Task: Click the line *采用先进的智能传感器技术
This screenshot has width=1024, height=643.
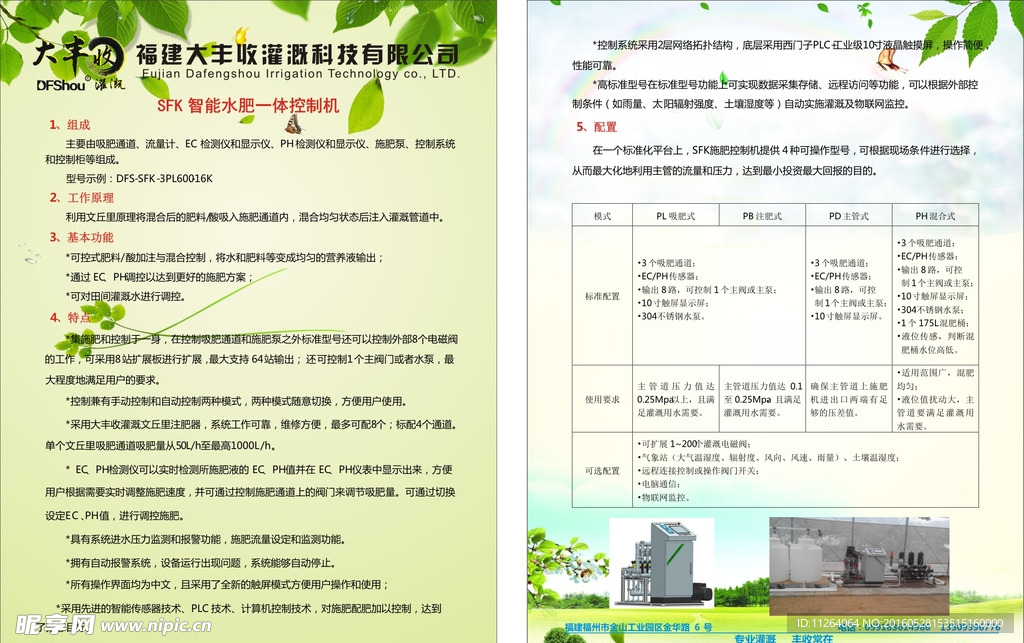Action: click(249, 608)
